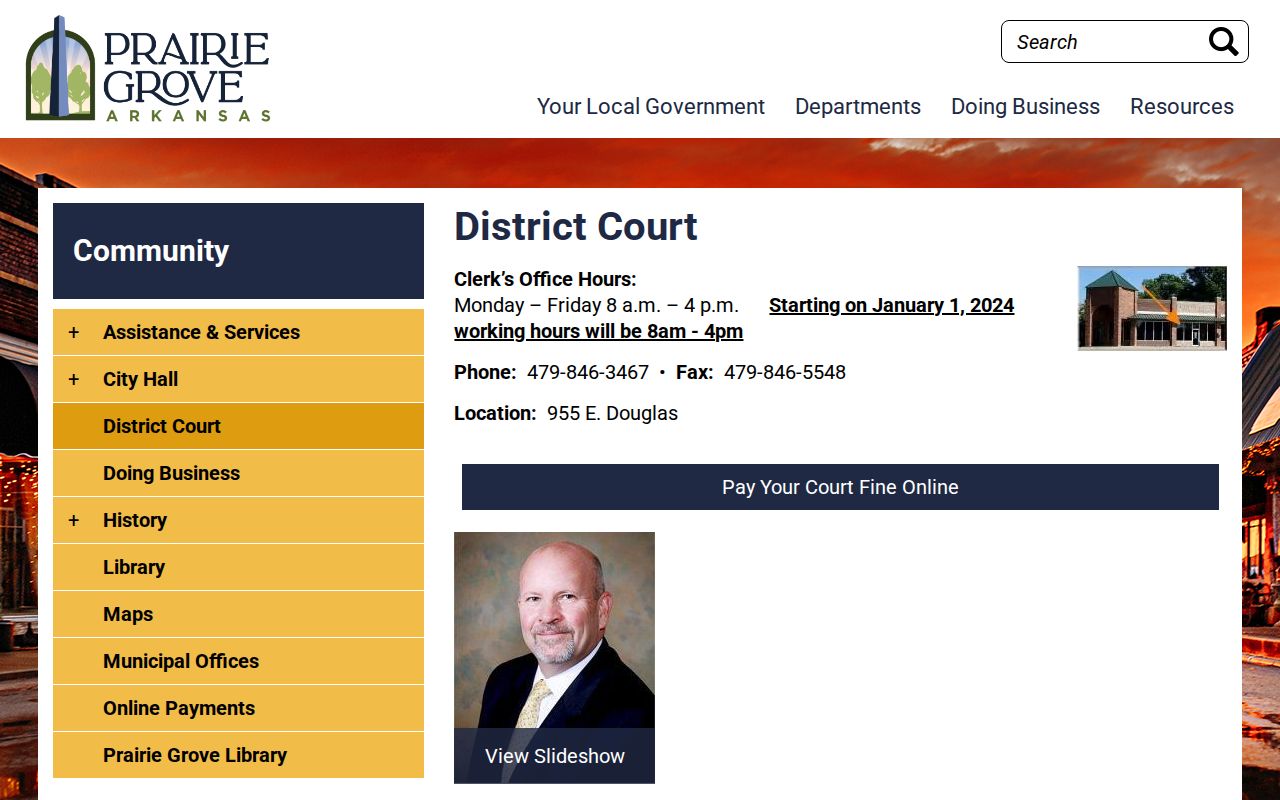
Task: Click View Slideshow caption
Action: 554,756
